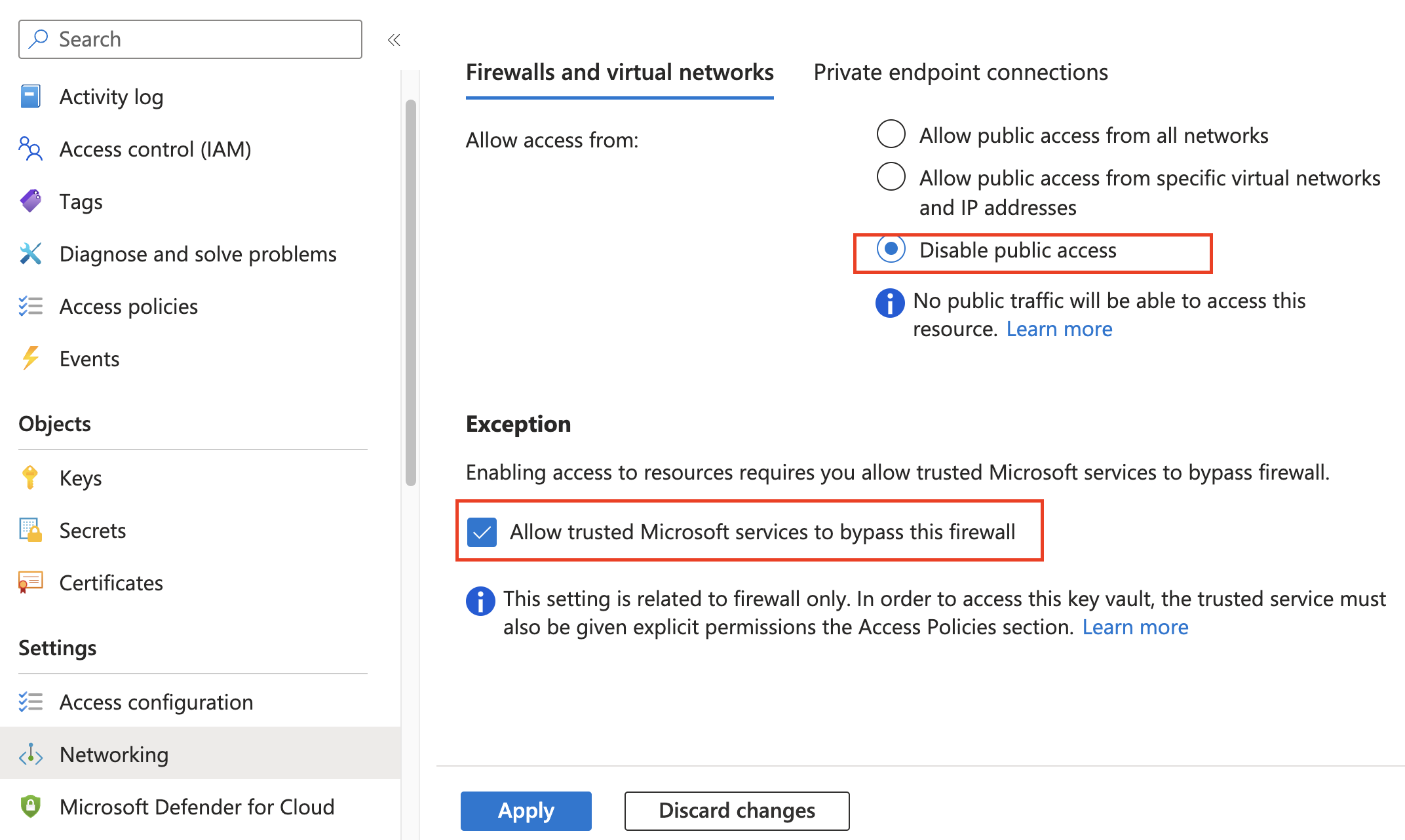The height and width of the screenshot is (840, 1405).
Task: Open the Learn more link about public traffic
Action: tap(1058, 328)
